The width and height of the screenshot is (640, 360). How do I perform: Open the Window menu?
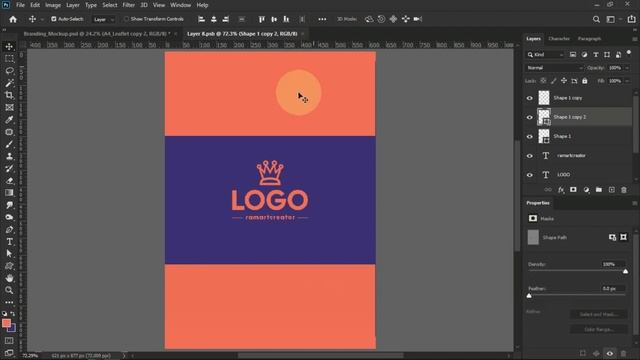coord(180,5)
